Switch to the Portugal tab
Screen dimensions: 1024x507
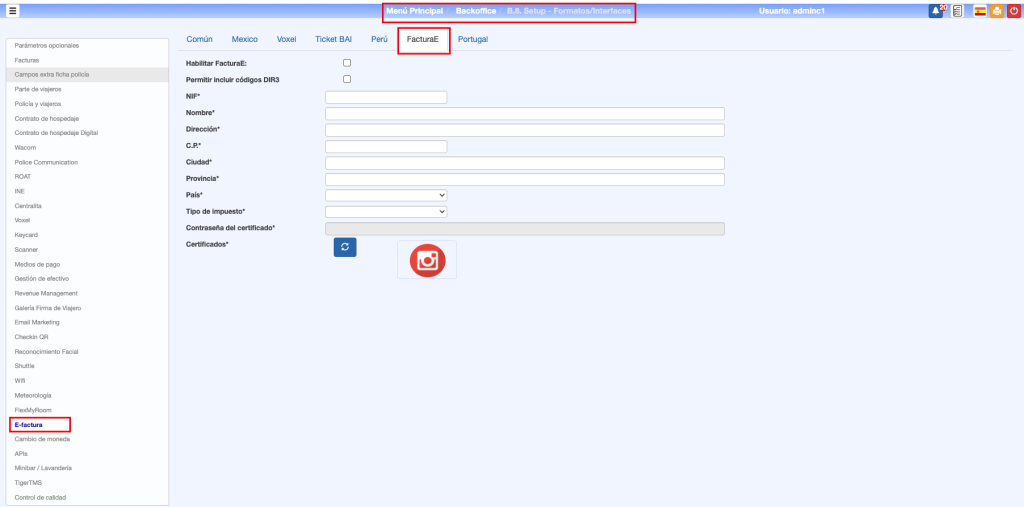(473, 39)
